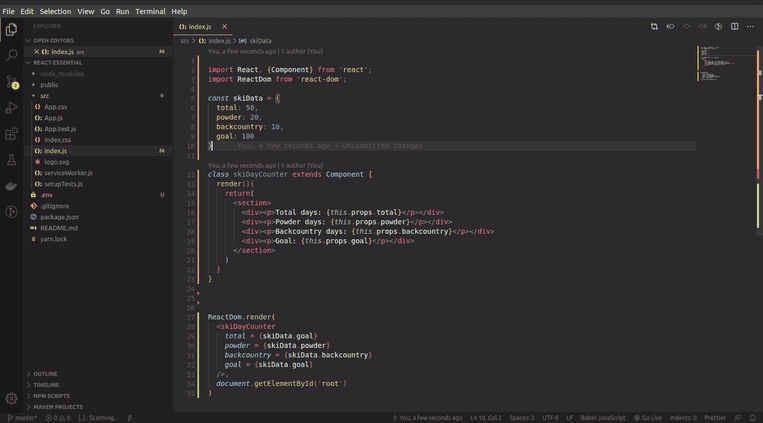The height and width of the screenshot is (423, 763).
Task: Open the View menu
Action: tap(86, 11)
